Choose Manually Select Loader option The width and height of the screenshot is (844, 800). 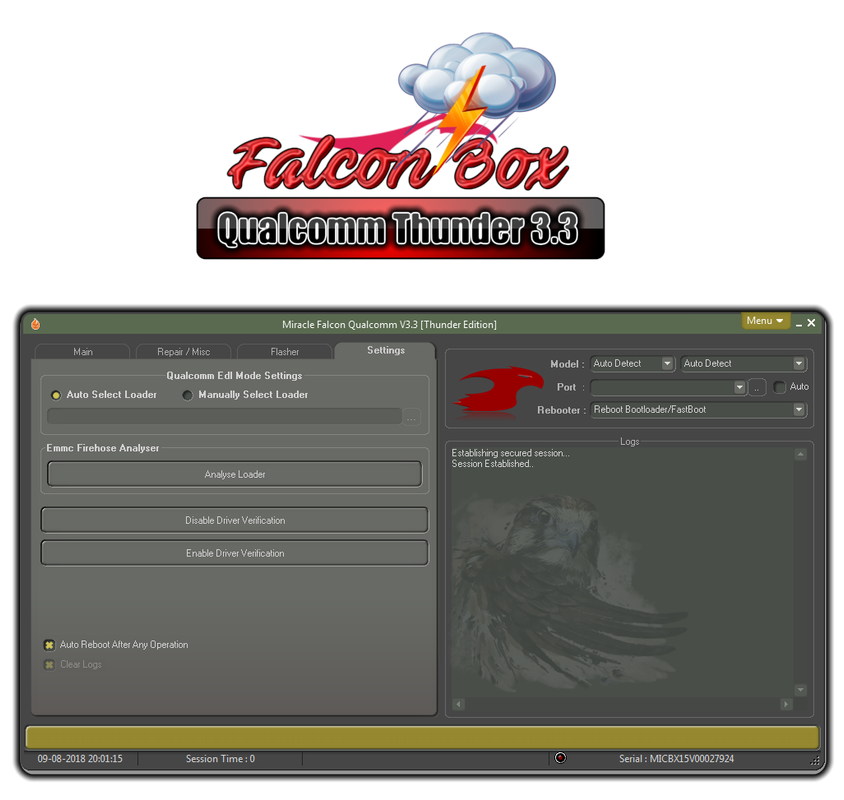[245, 395]
